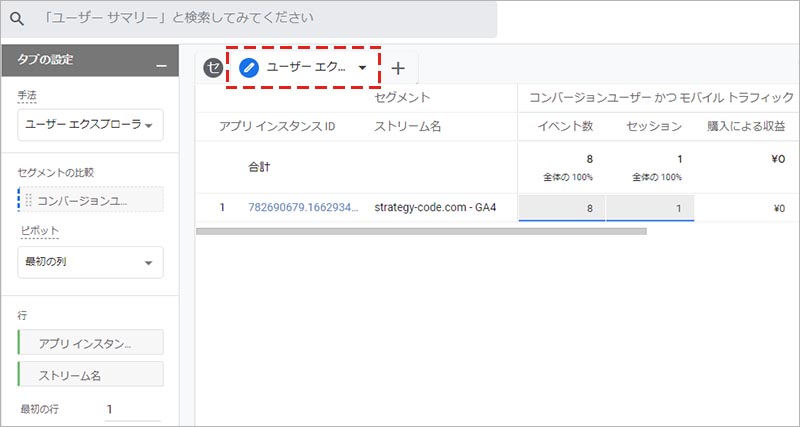Select the アプリ インスタン... row dimension chip

pyautogui.click(x=91, y=343)
